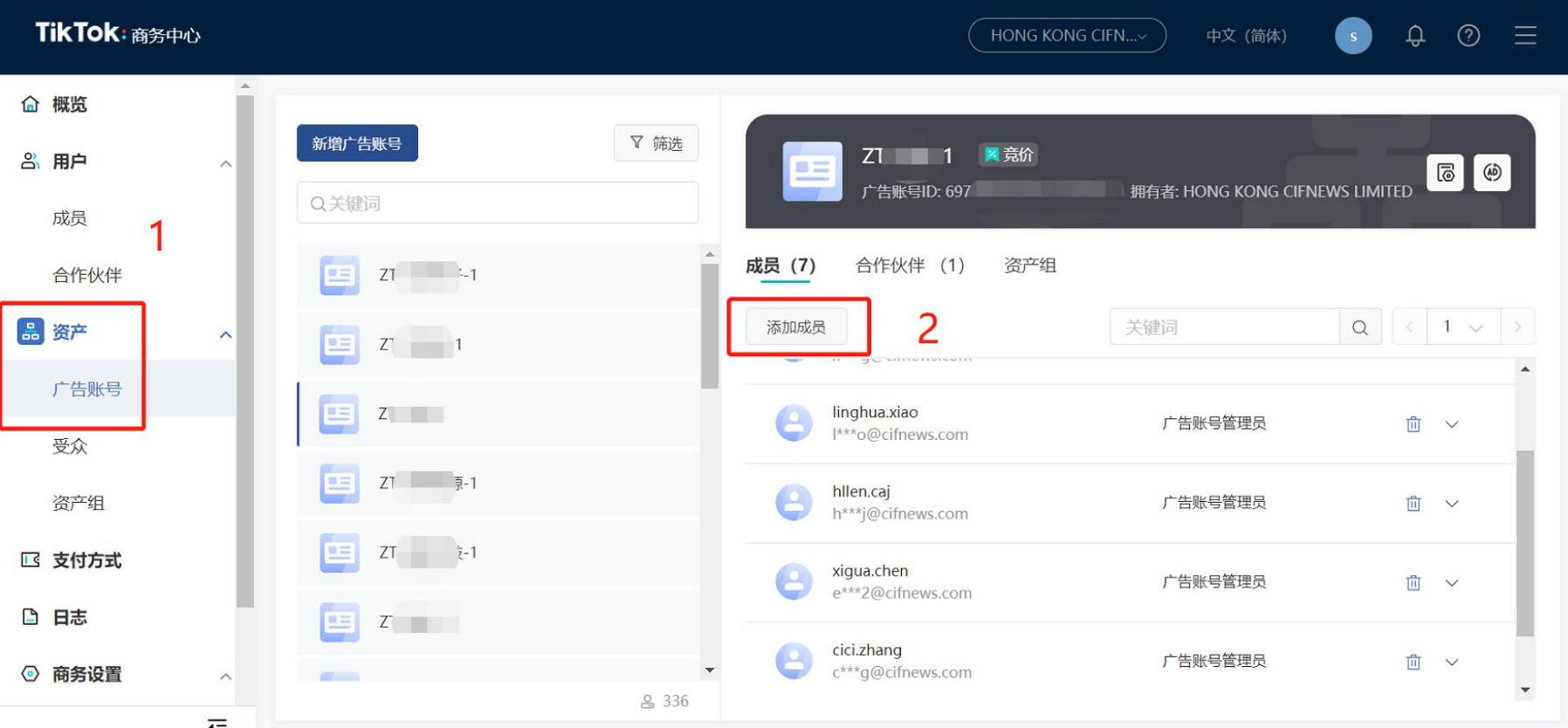Go to the next page of members
The width and height of the screenshot is (1568, 728).
(x=1517, y=327)
